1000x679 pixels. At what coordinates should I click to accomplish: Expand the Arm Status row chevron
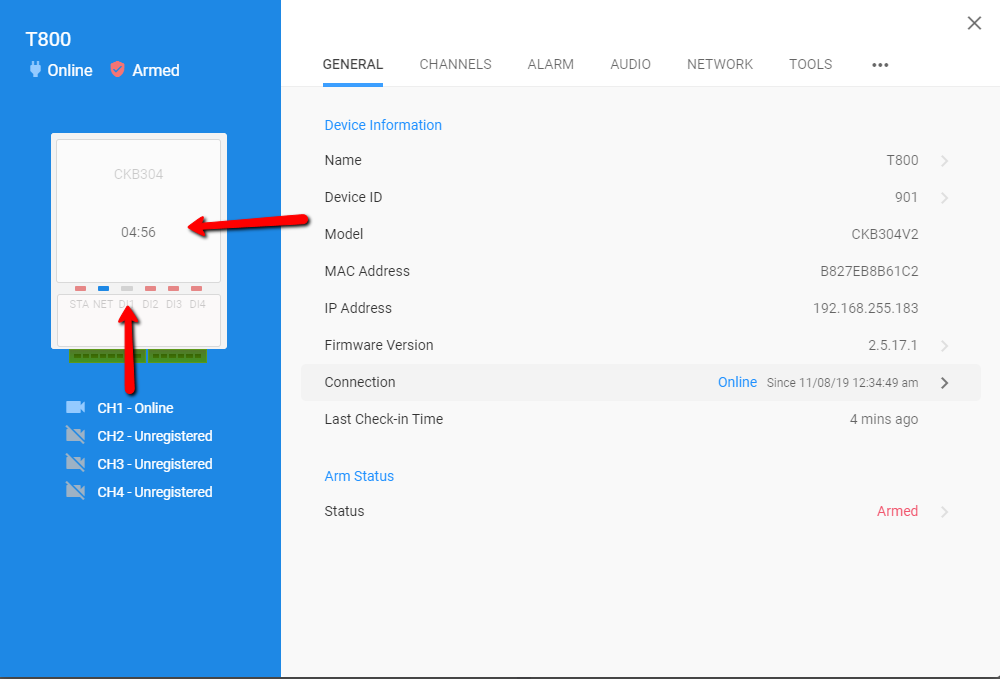(945, 511)
